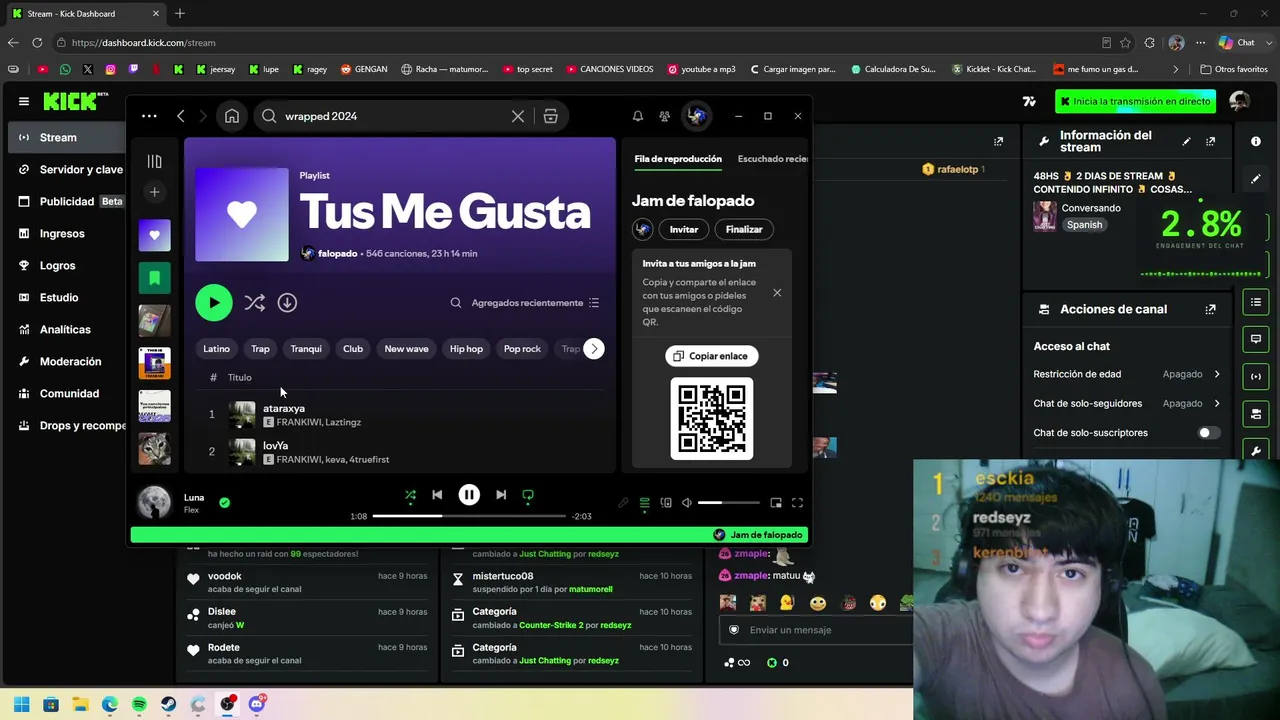Open Agregados recientemente sort dropdown
This screenshot has height=720, width=1280.
(x=535, y=303)
